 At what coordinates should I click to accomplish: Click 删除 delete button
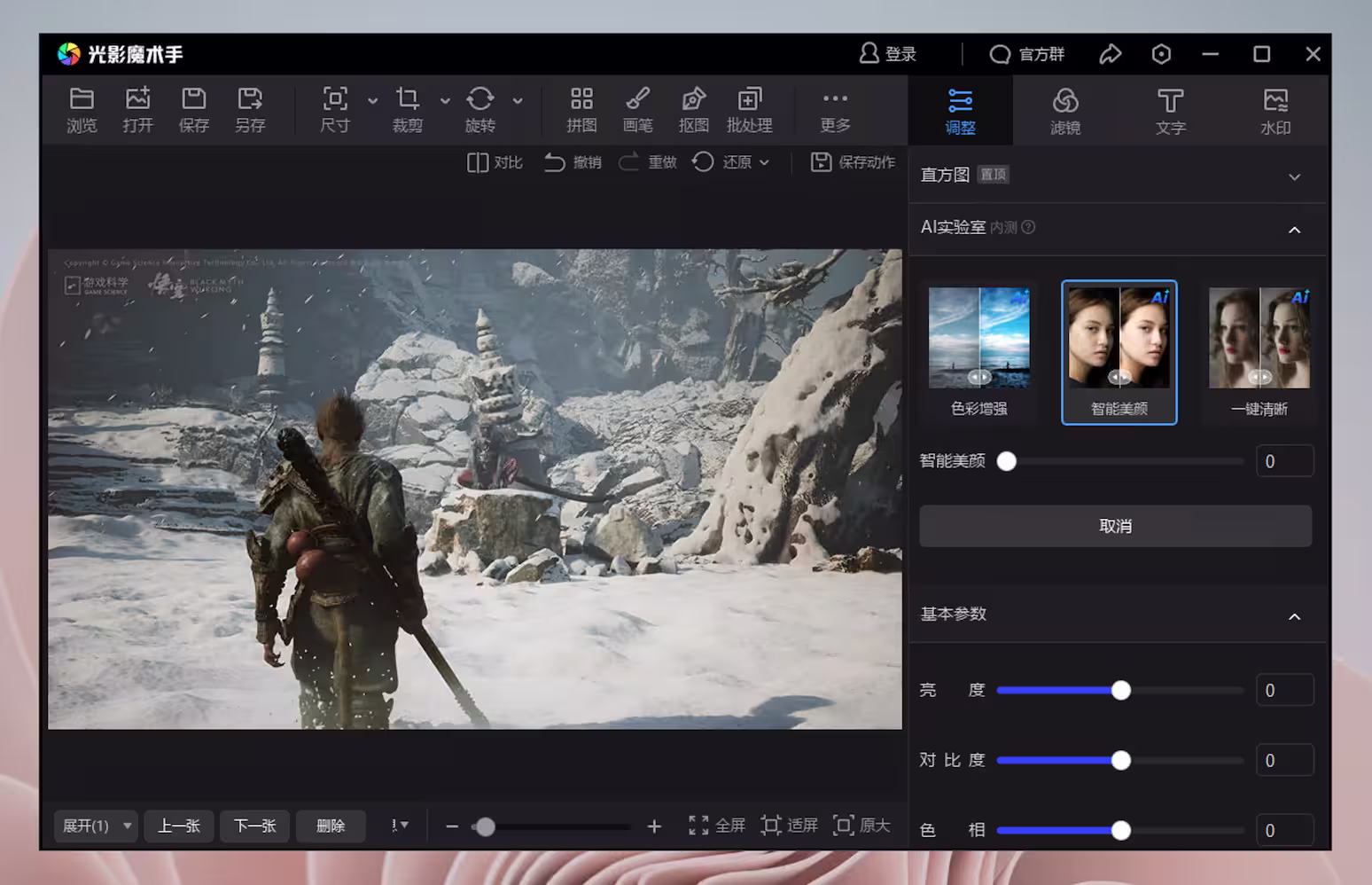[331, 826]
